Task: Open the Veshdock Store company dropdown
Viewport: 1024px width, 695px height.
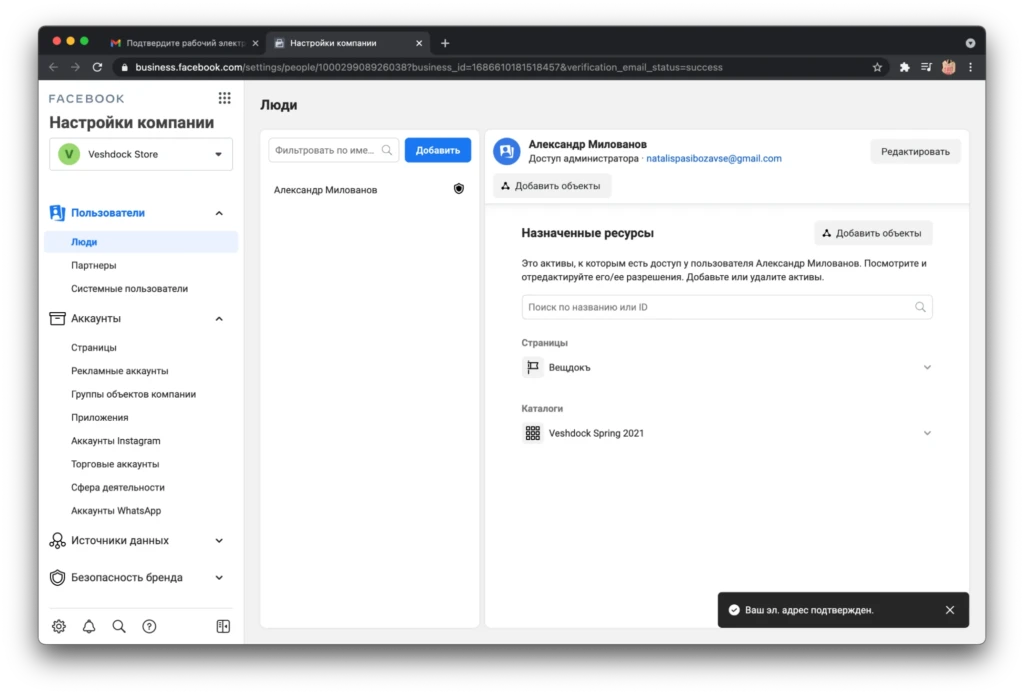Action: click(x=141, y=154)
